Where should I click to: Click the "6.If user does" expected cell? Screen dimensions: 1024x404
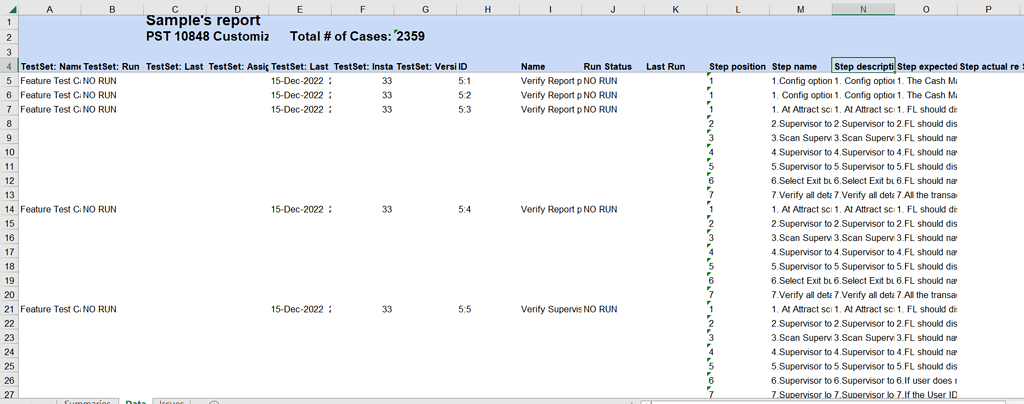click(926, 380)
